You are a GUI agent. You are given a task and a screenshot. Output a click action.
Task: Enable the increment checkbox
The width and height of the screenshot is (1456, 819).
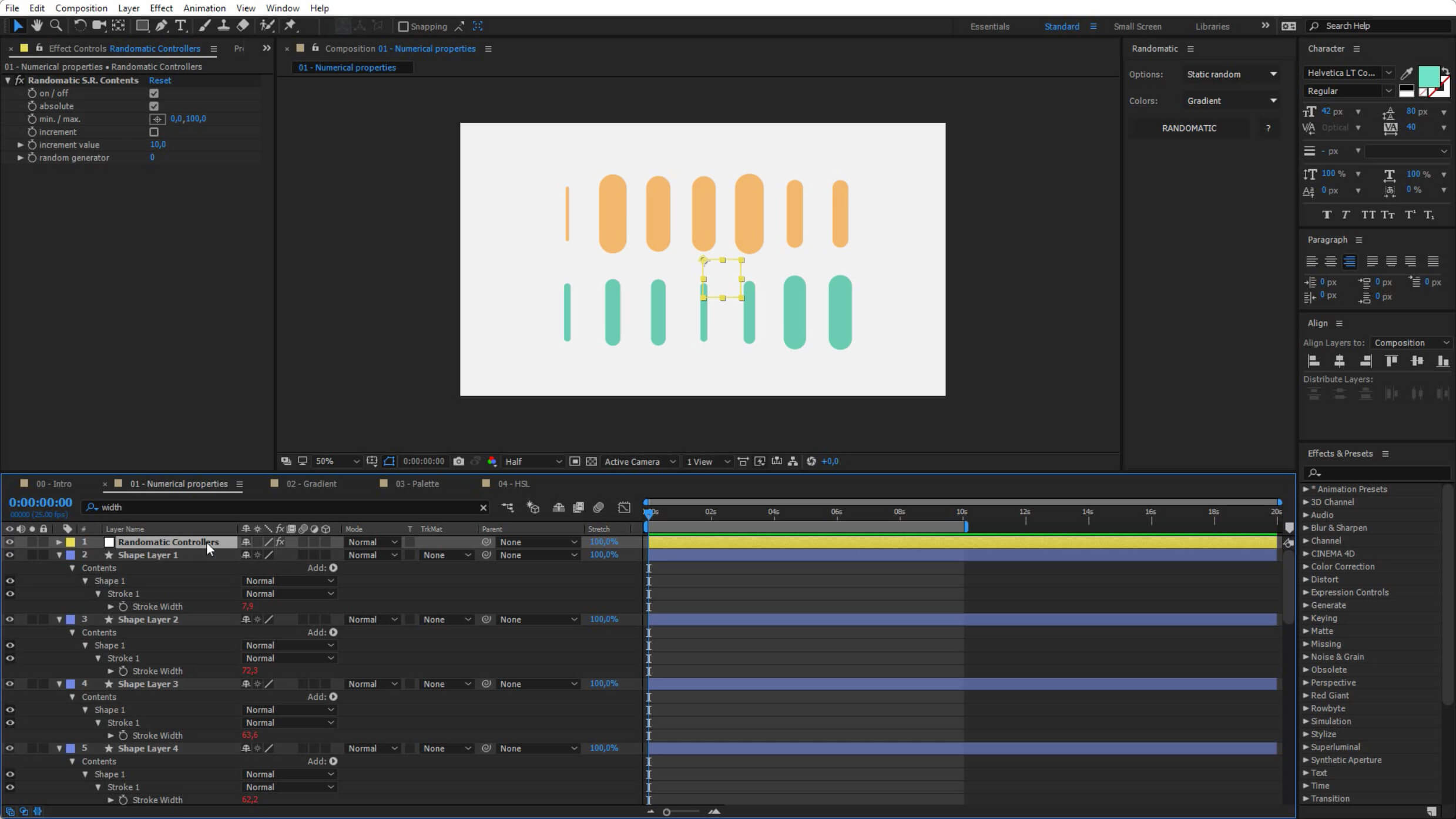(154, 132)
